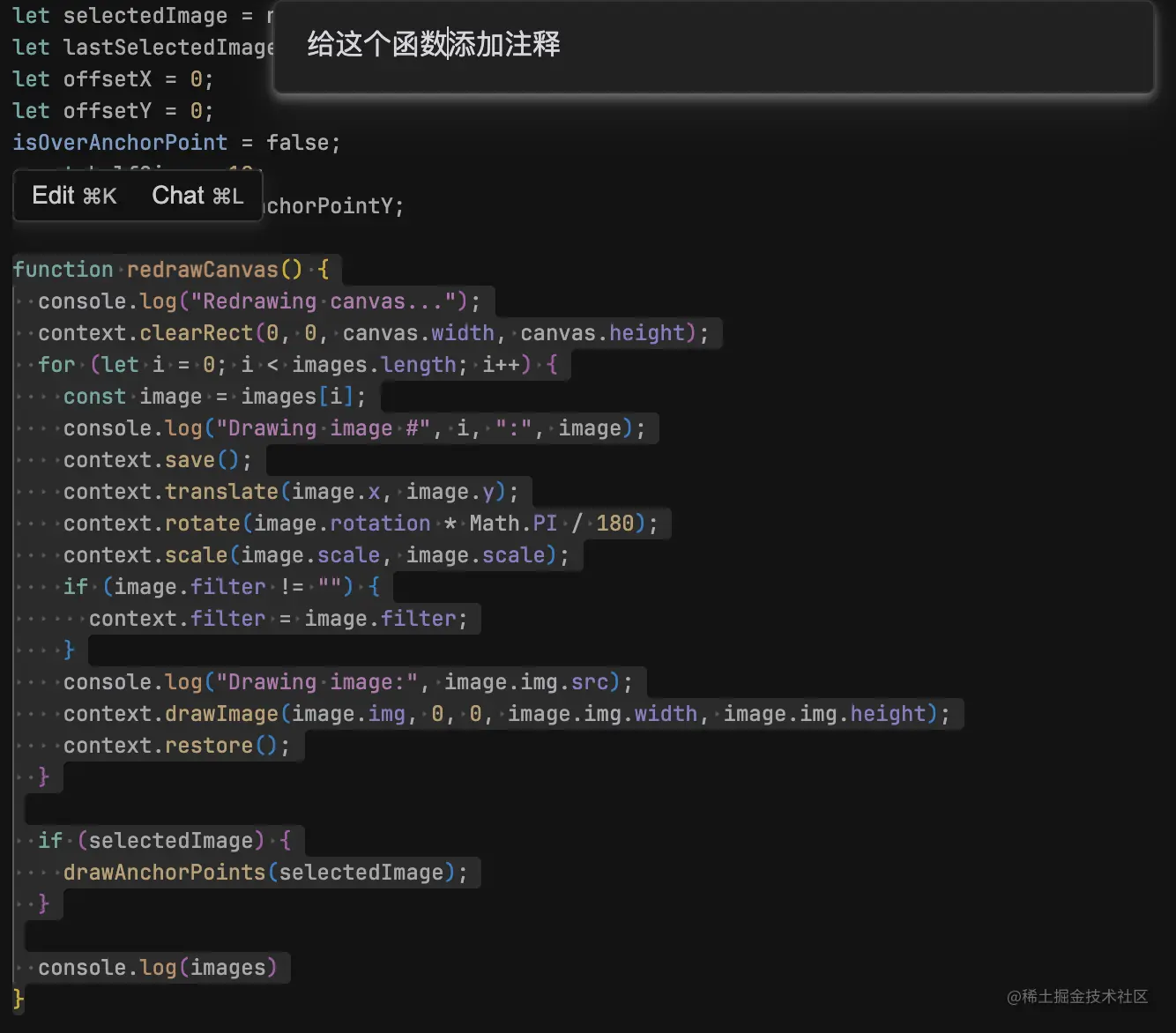Click the for loop line with images.length
Image resolution: width=1176 pixels, height=1033 pixels.
click(x=298, y=365)
